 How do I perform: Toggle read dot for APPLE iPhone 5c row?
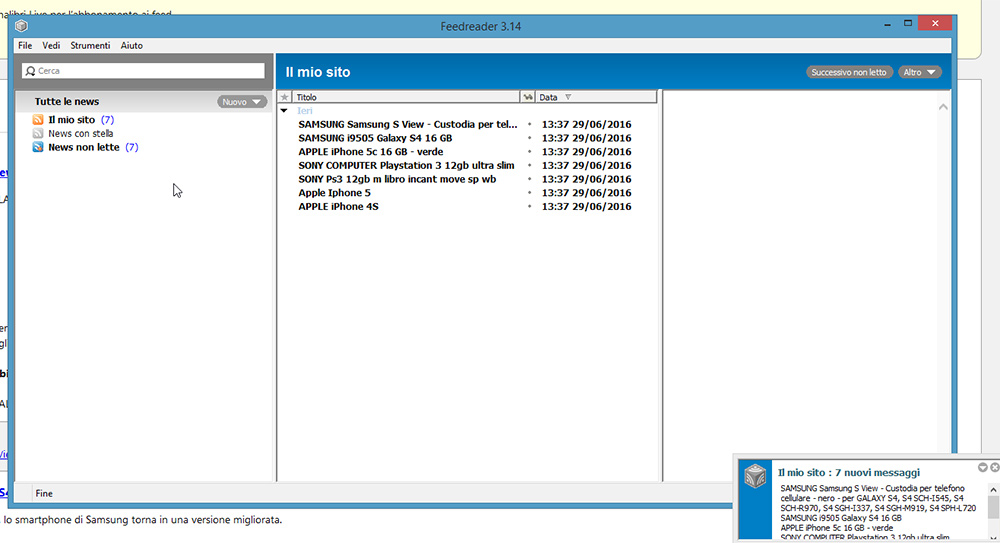click(x=529, y=152)
